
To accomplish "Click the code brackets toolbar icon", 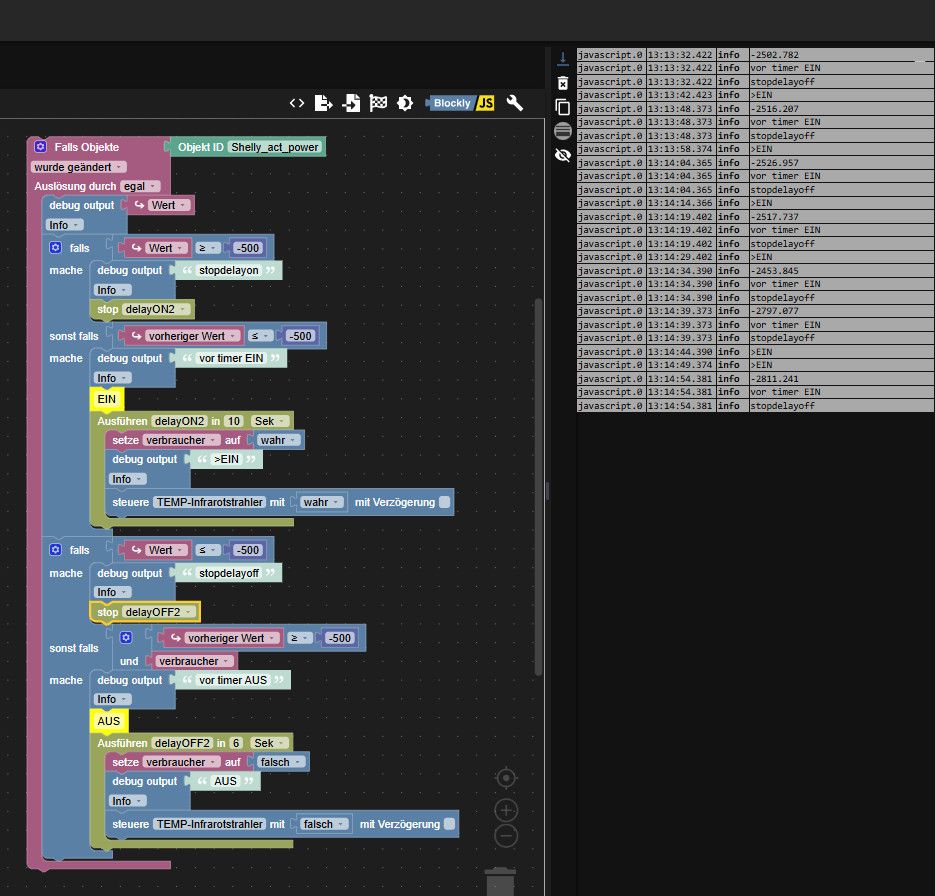I will pyautogui.click(x=297, y=103).
